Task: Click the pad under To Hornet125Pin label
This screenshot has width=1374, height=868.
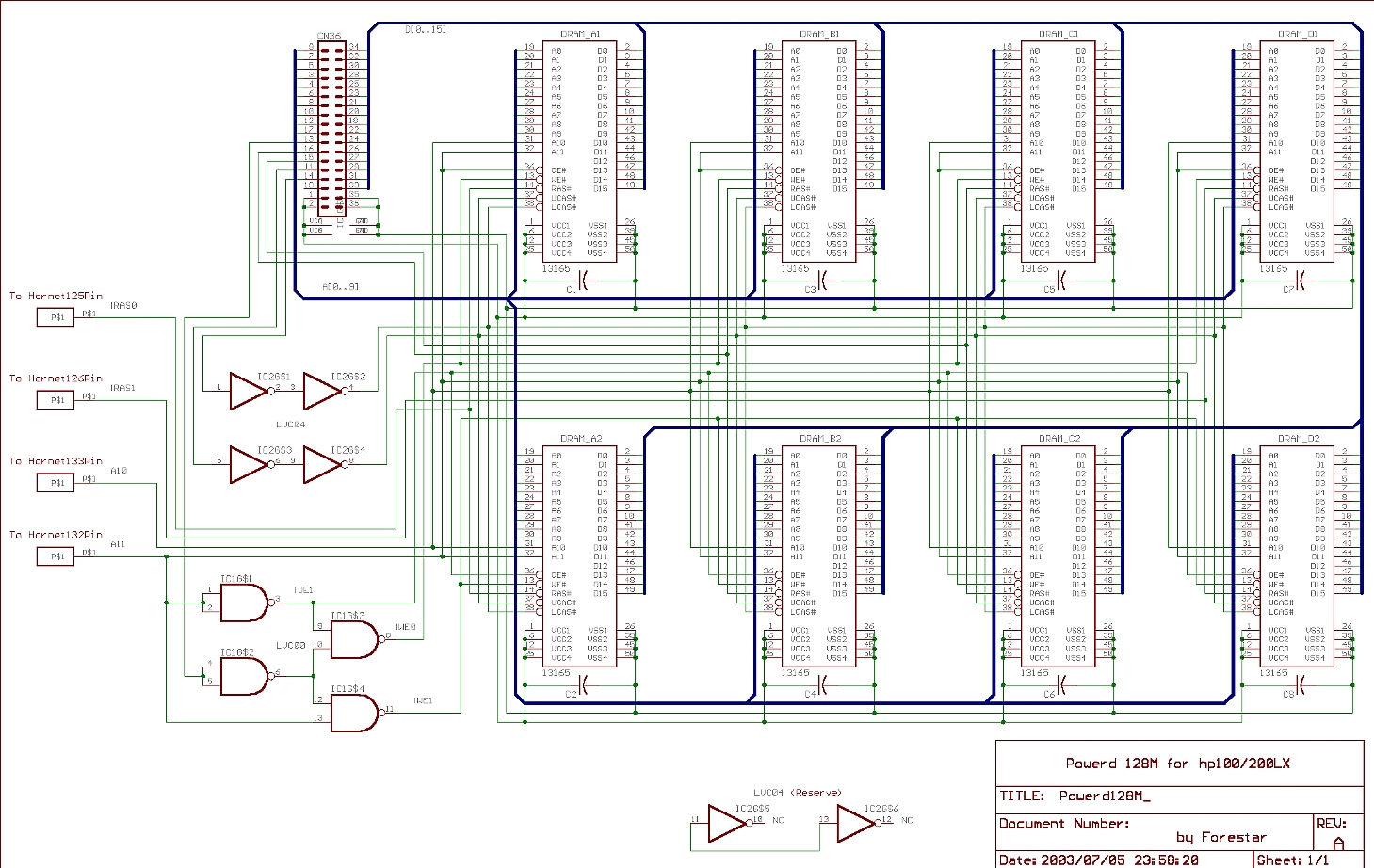Action: coord(57,317)
